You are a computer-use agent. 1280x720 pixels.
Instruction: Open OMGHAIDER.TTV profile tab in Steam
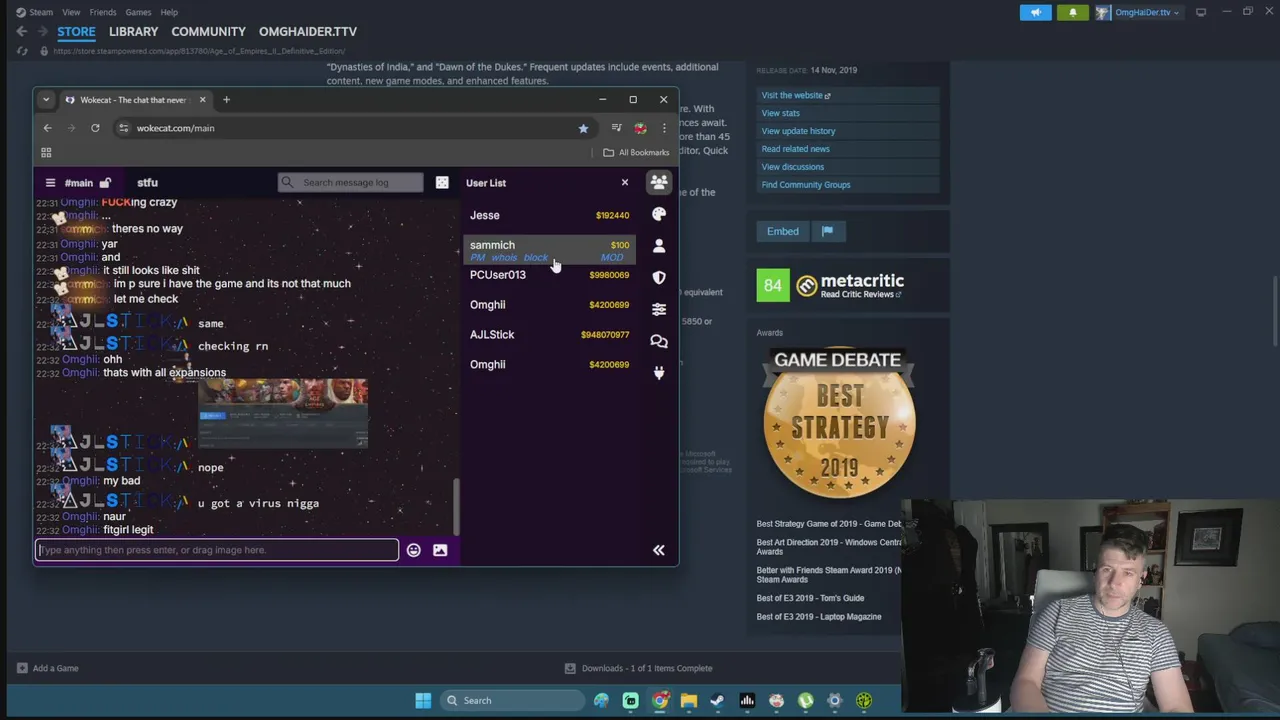tap(308, 32)
